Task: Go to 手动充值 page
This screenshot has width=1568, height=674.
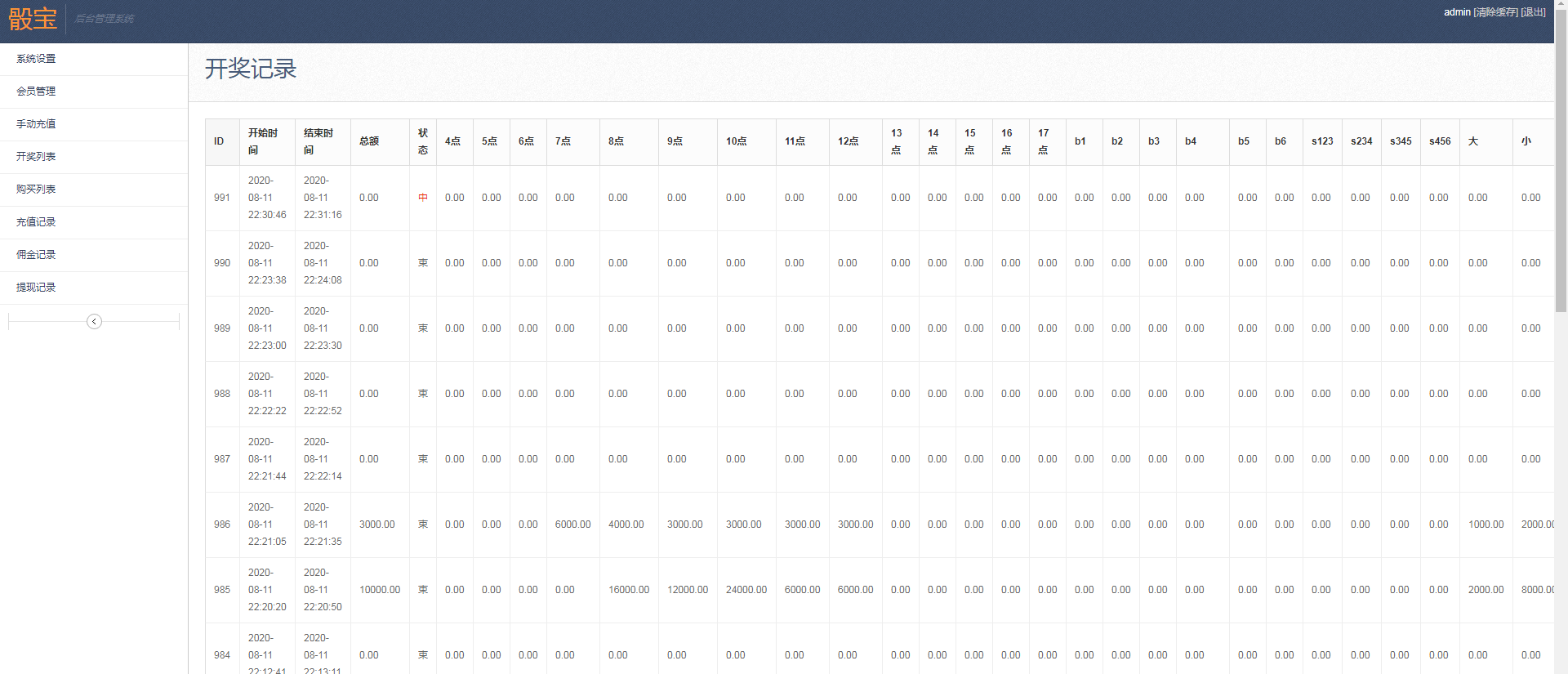Action: point(36,124)
